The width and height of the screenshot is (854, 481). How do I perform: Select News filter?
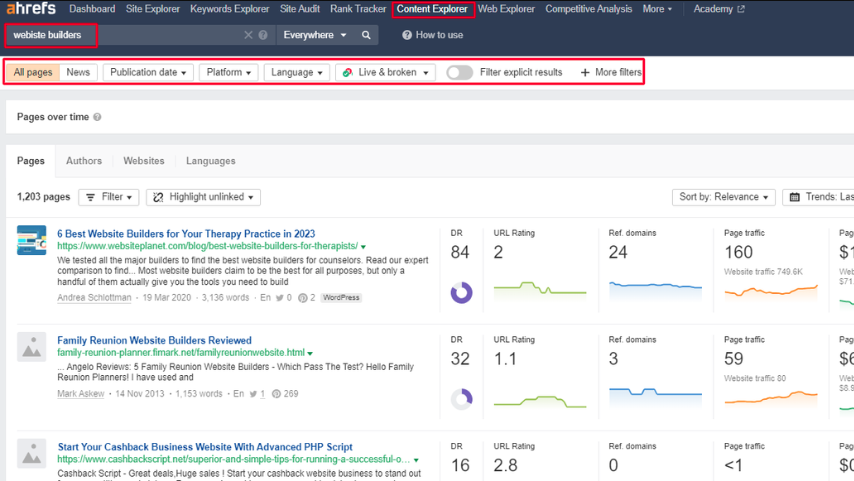coord(78,72)
